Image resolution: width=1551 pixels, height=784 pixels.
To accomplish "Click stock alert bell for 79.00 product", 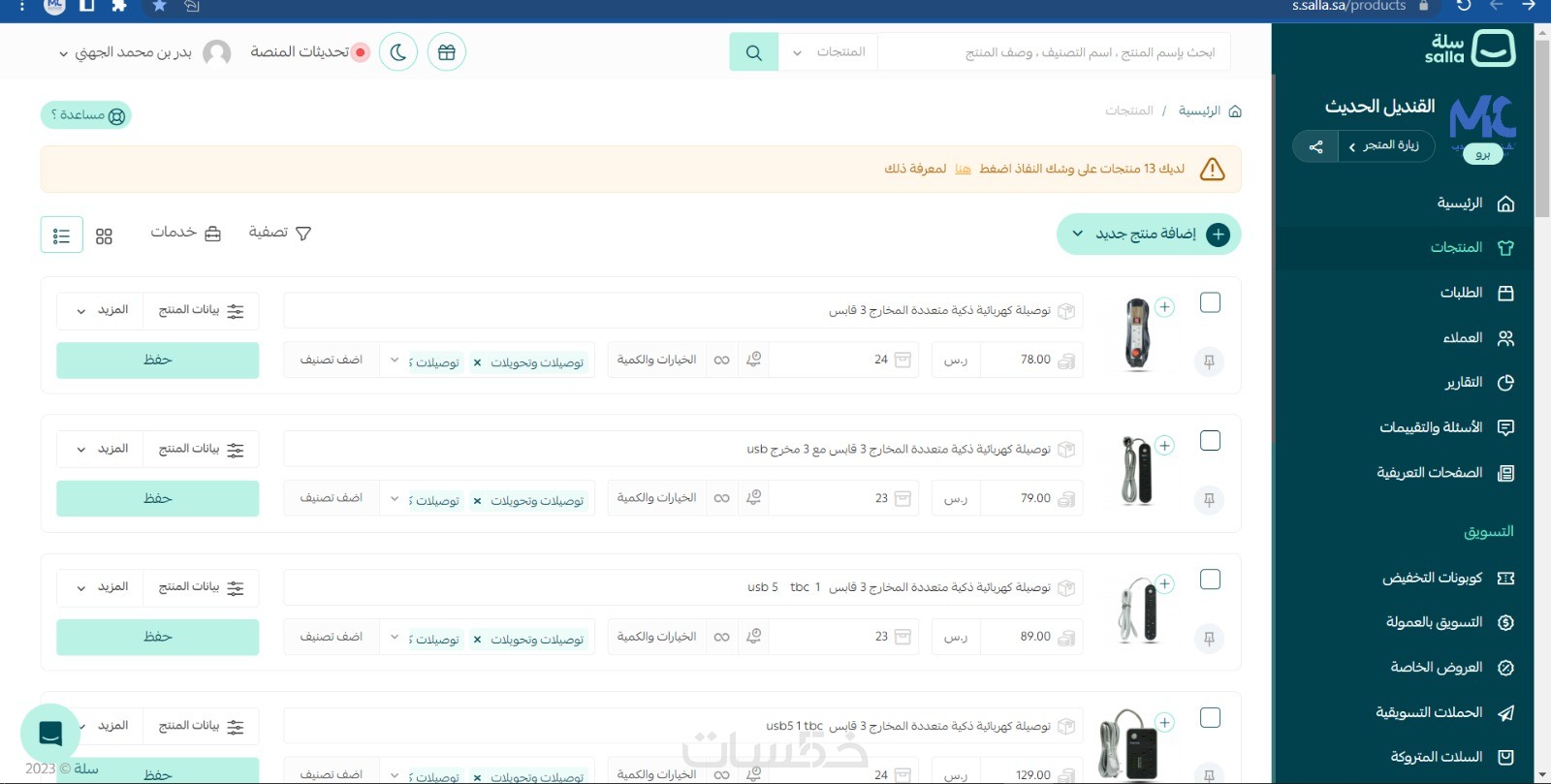I will coord(753,498).
